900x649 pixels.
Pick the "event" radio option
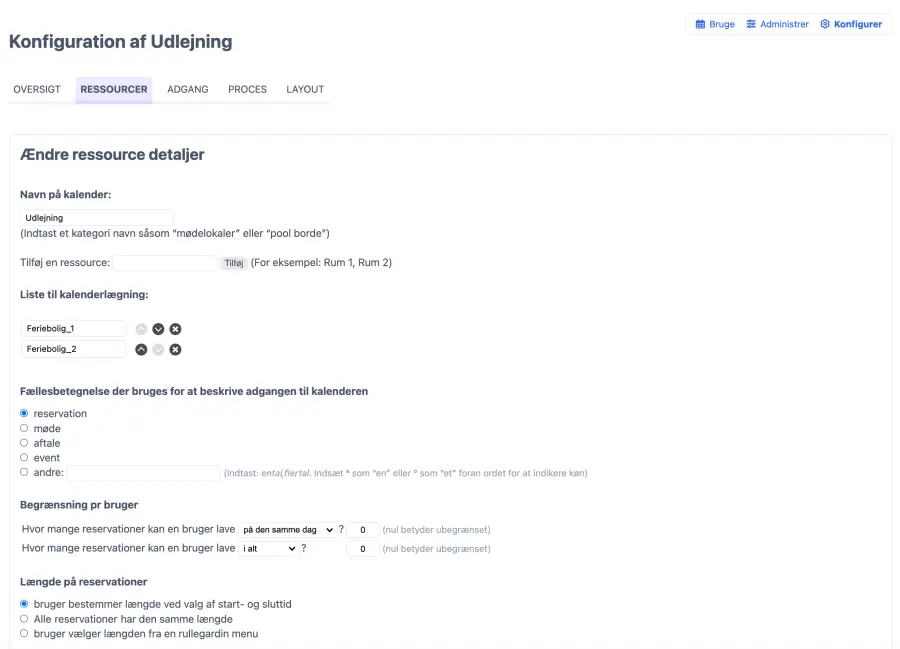pyautogui.click(x=24, y=457)
